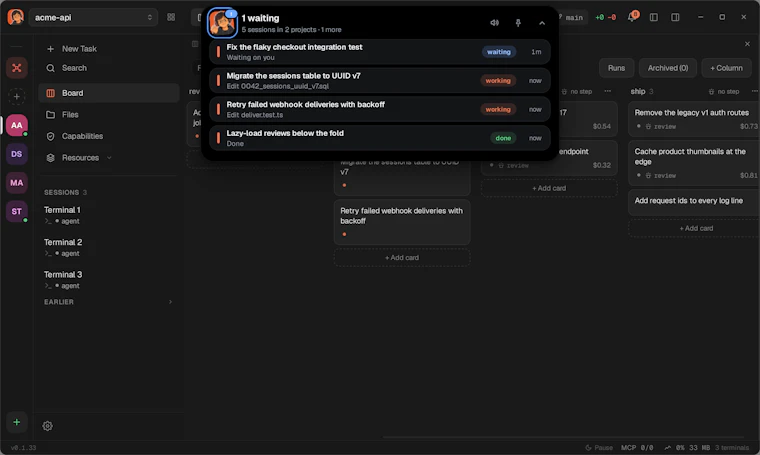Screen dimensions: 760x455
Task: Open Cache product thumbnails at the edge card
Action: click(x=695, y=163)
